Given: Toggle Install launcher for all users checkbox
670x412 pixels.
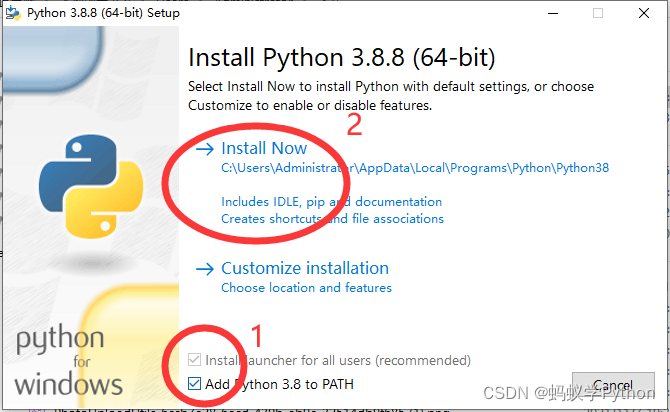Looking at the screenshot, I should pos(194,360).
